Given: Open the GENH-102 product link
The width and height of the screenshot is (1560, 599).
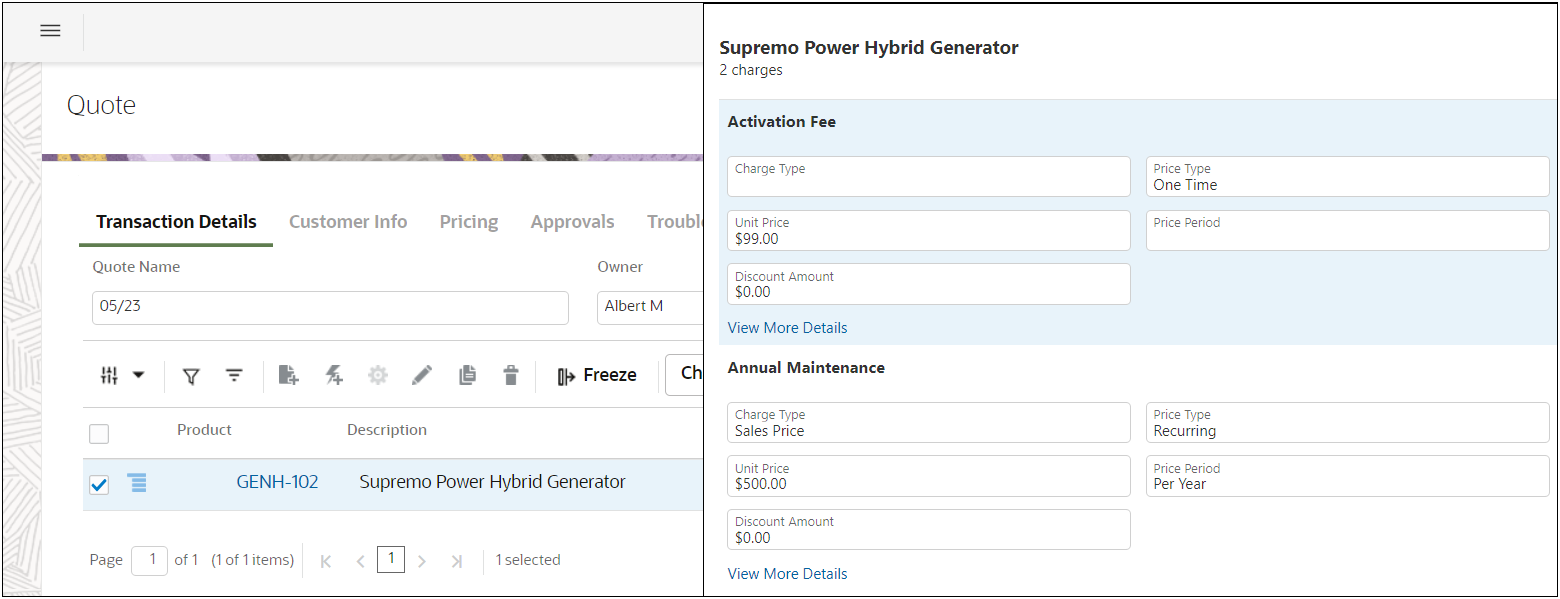Looking at the screenshot, I should tap(277, 482).
